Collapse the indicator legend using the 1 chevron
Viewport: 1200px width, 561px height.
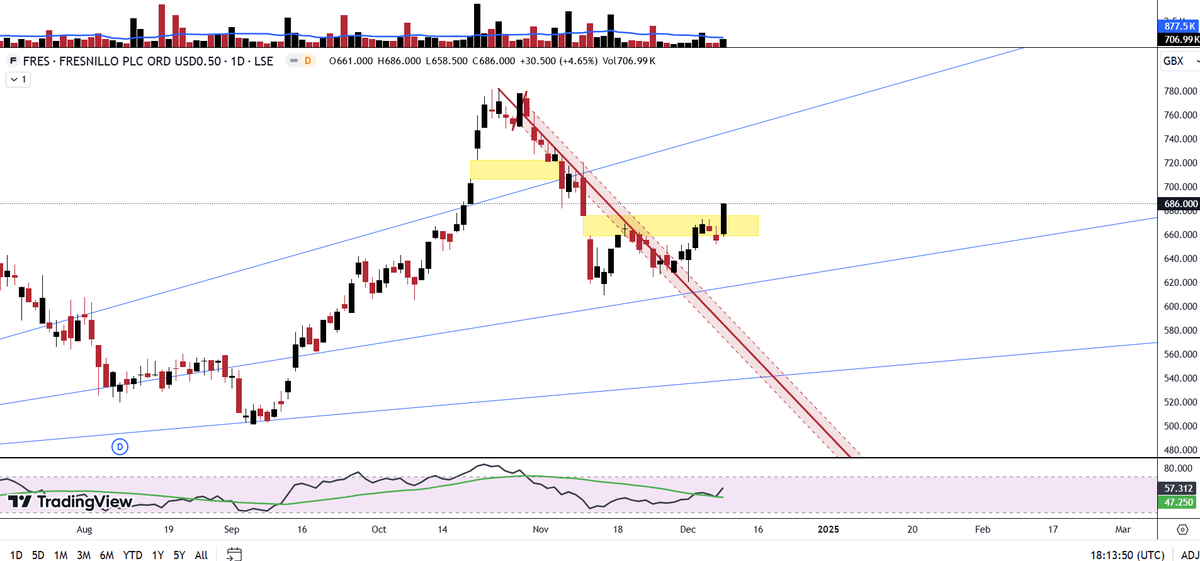click(x=18, y=79)
